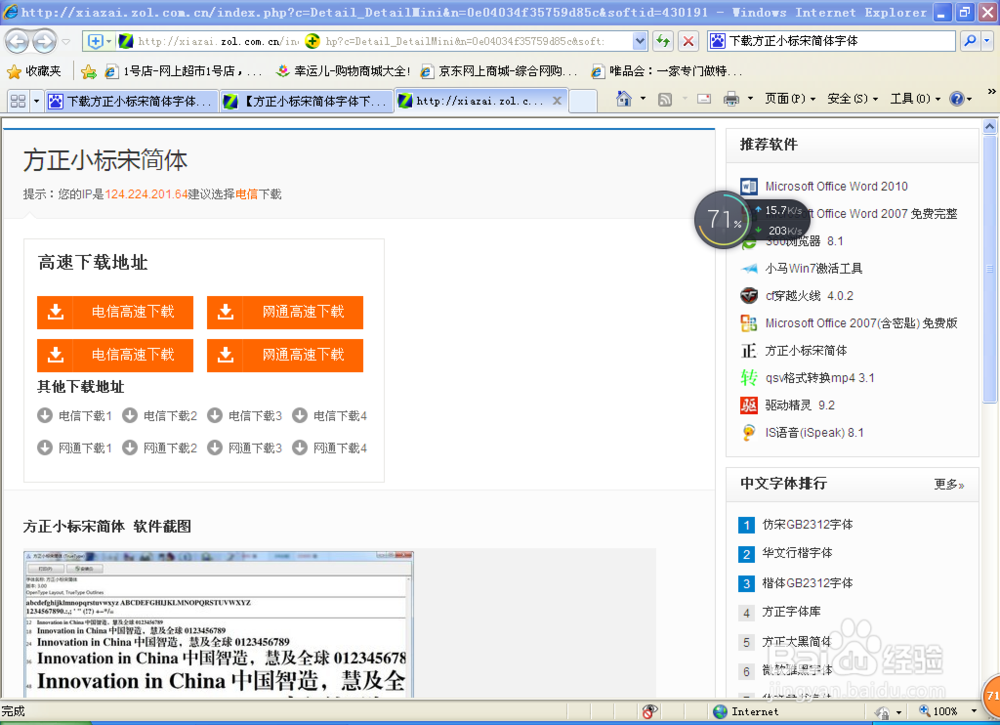Close the xiazai.zol.c... tab
Image resolution: width=1000 pixels, height=725 pixels.
pos(557,101)
